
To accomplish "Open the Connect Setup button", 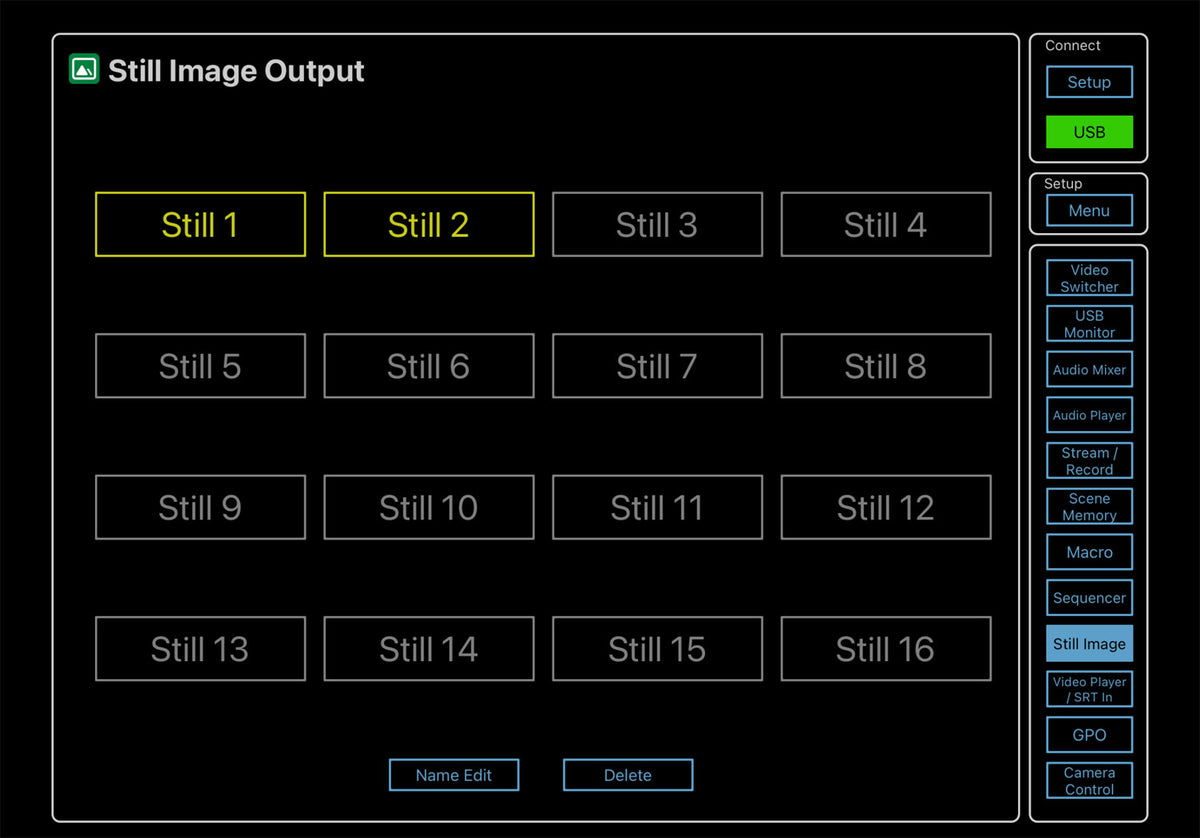I will [x=1089, y=82].
